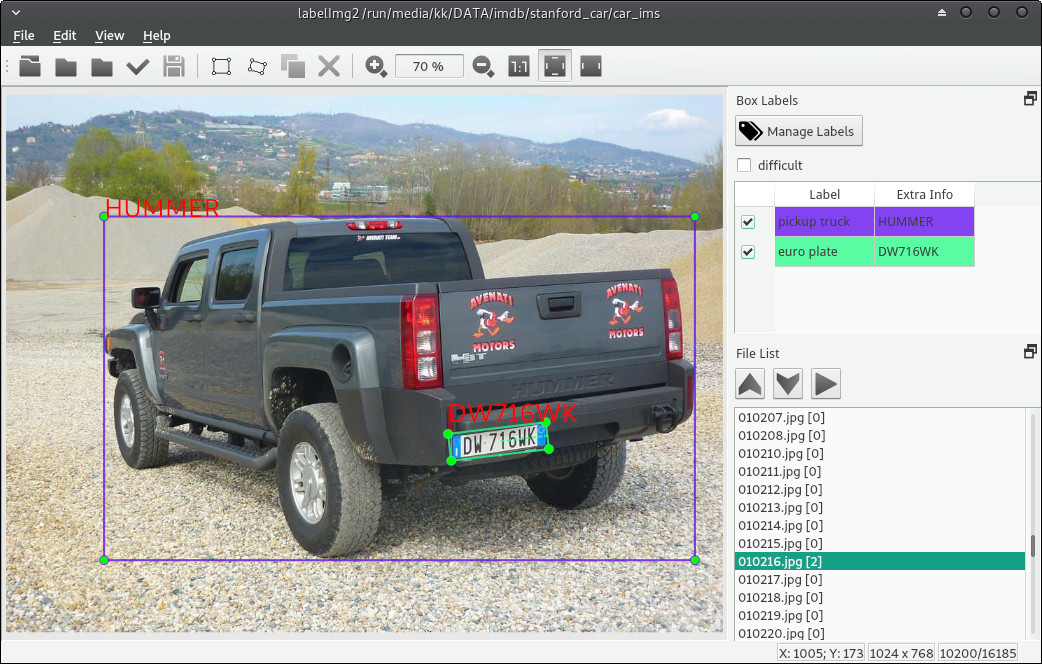Open the Edit menu
The width and height of the screenshot is (1042, 664).
(x=64, y=35)
